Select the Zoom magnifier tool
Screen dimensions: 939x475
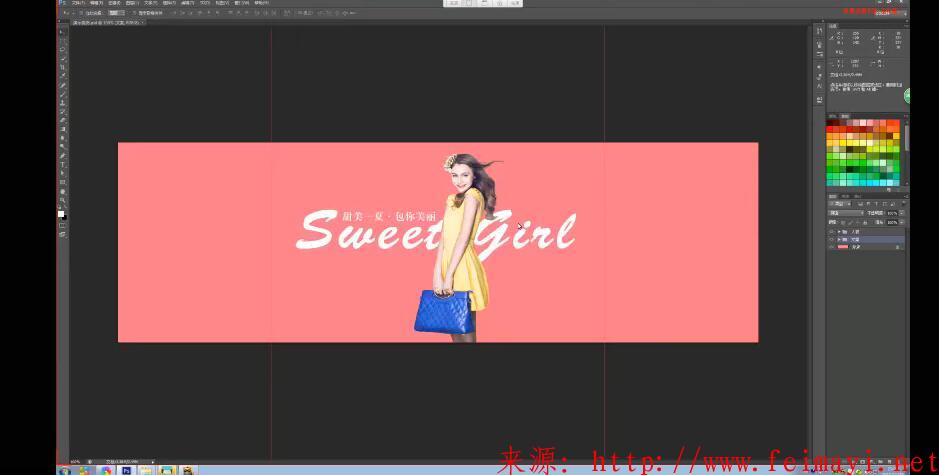click(62, 200)
